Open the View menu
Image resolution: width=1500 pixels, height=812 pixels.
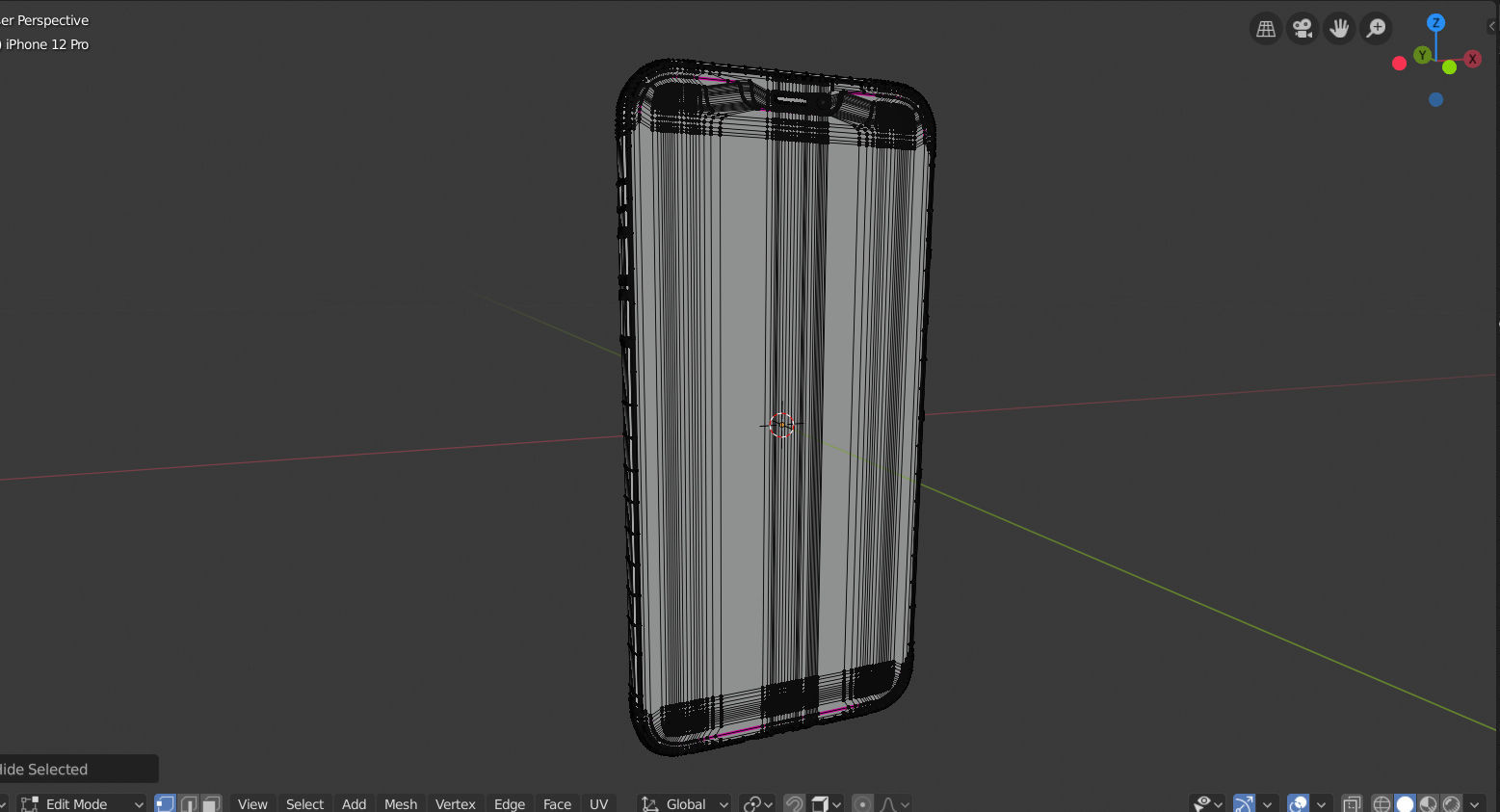point(252,803)
